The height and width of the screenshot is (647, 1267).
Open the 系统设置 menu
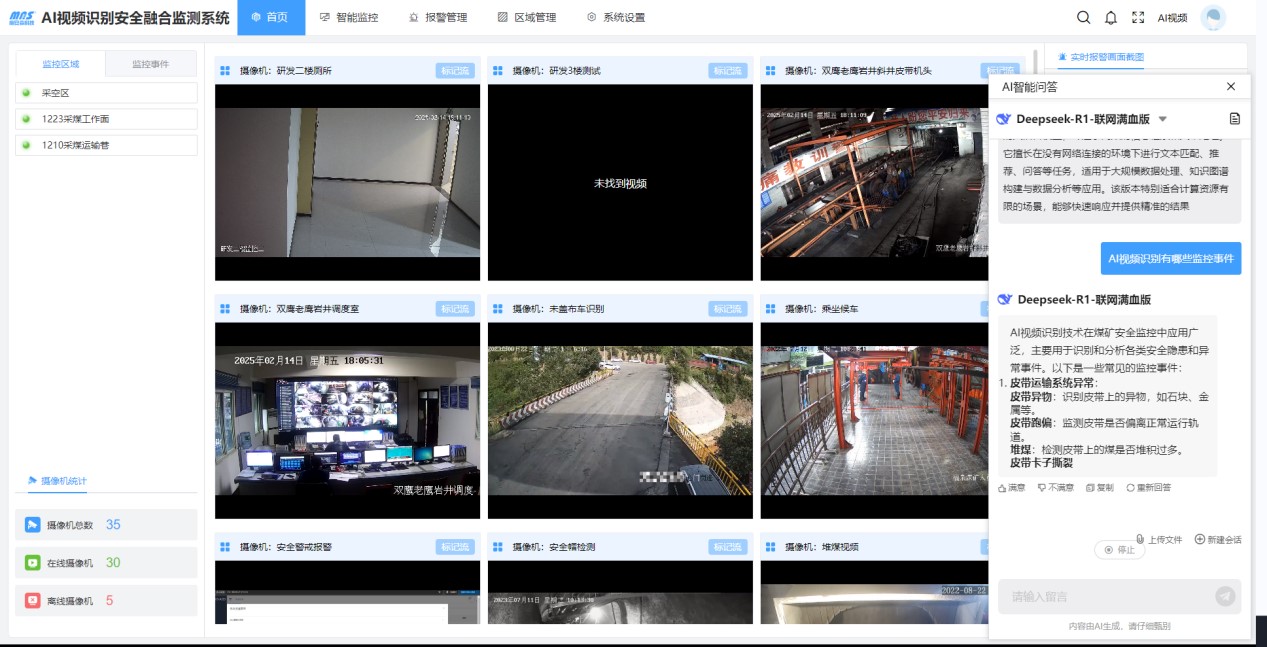pos(616,17)
